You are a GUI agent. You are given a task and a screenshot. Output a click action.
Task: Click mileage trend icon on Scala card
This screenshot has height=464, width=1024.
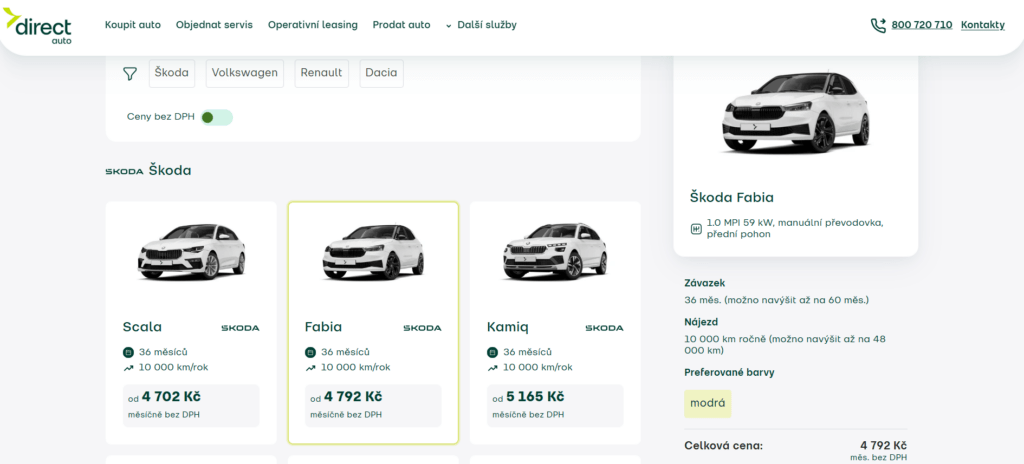[x=128, y=368]
